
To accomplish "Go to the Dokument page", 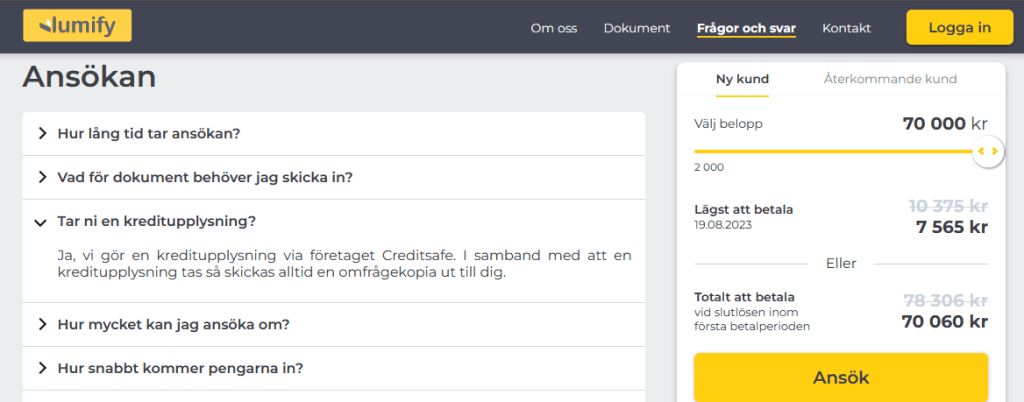I will (637, 28).
